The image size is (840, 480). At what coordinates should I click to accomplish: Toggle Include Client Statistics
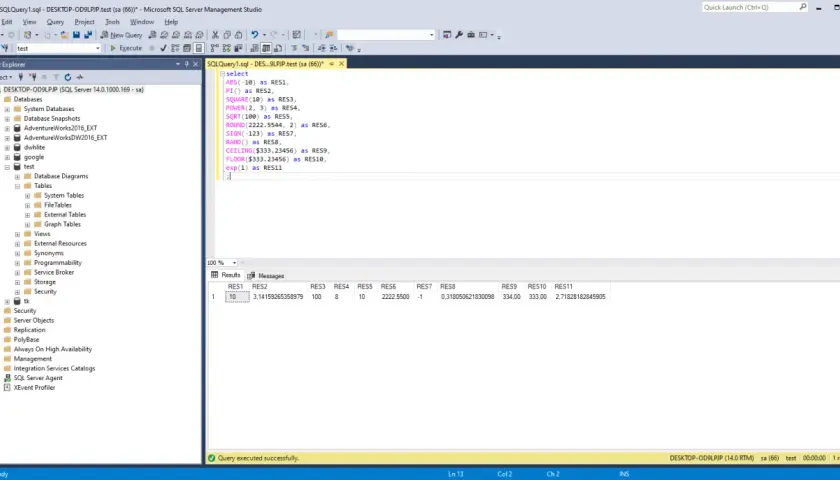click(x=238, y=48)
